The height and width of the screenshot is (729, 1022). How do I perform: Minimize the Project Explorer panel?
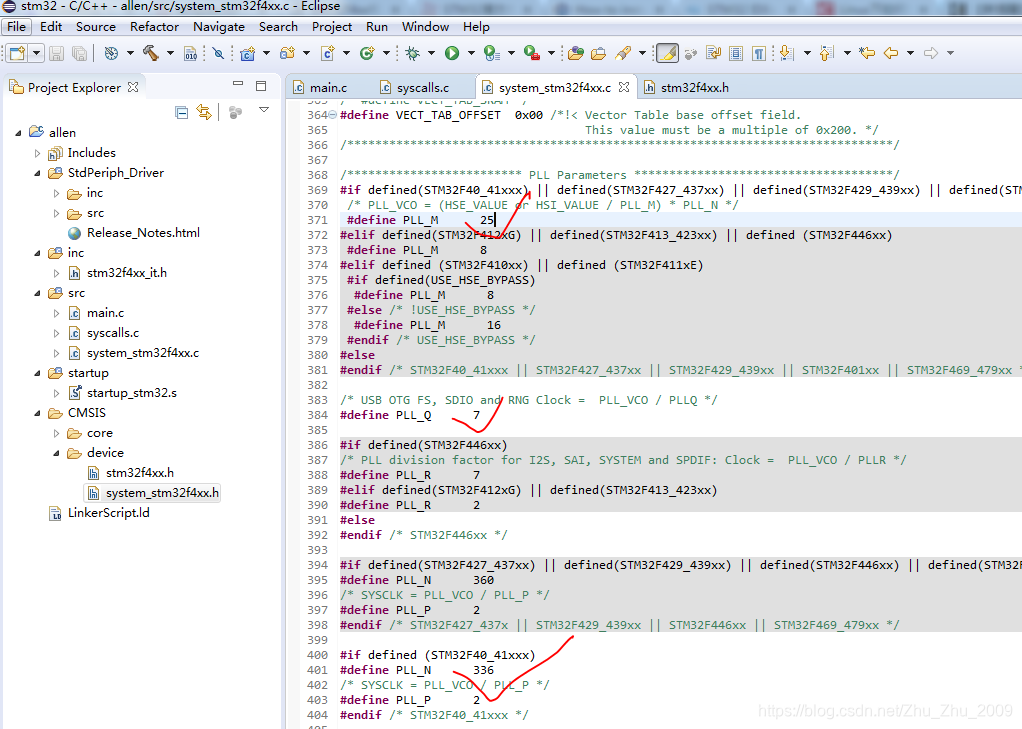238,84
